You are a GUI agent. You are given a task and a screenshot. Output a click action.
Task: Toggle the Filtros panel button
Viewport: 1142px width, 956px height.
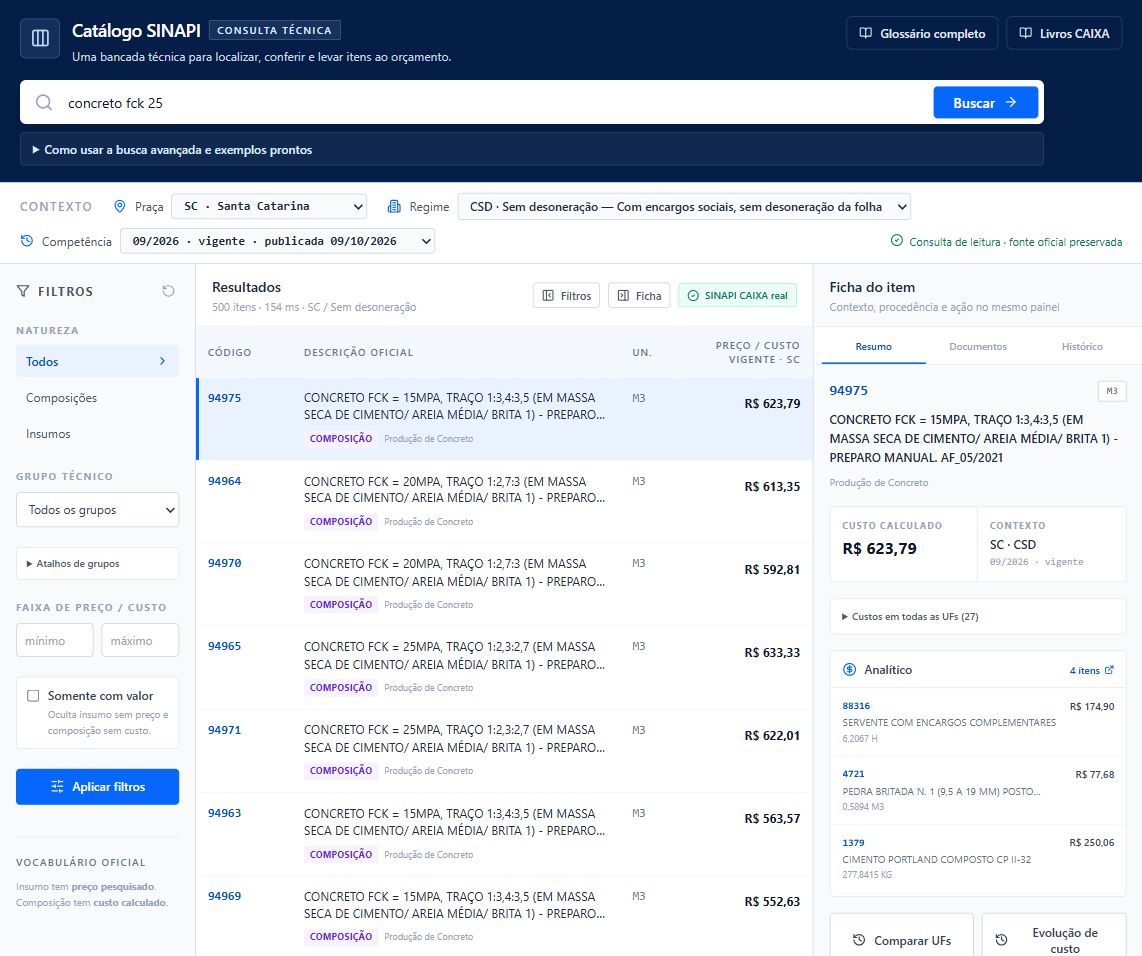pos(567,296)
